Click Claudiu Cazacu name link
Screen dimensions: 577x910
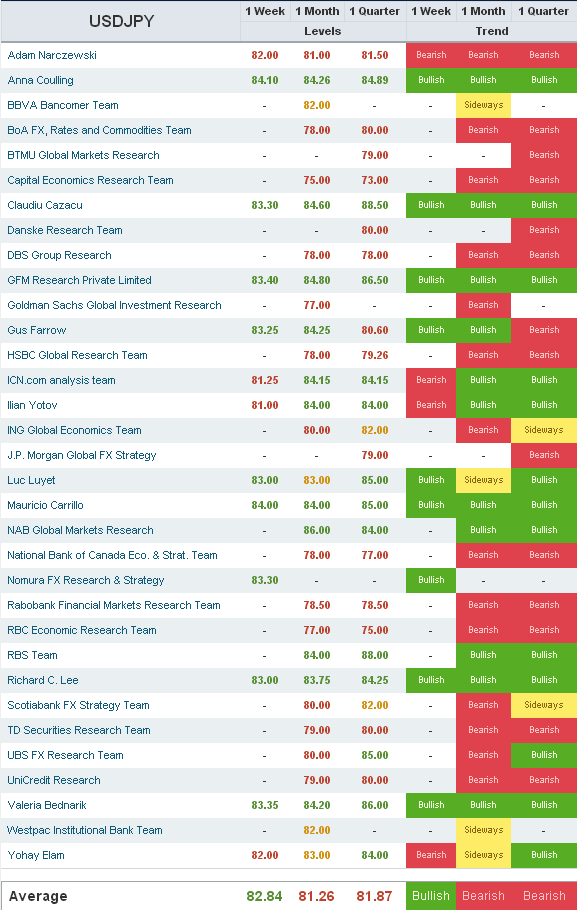[45, 205]
